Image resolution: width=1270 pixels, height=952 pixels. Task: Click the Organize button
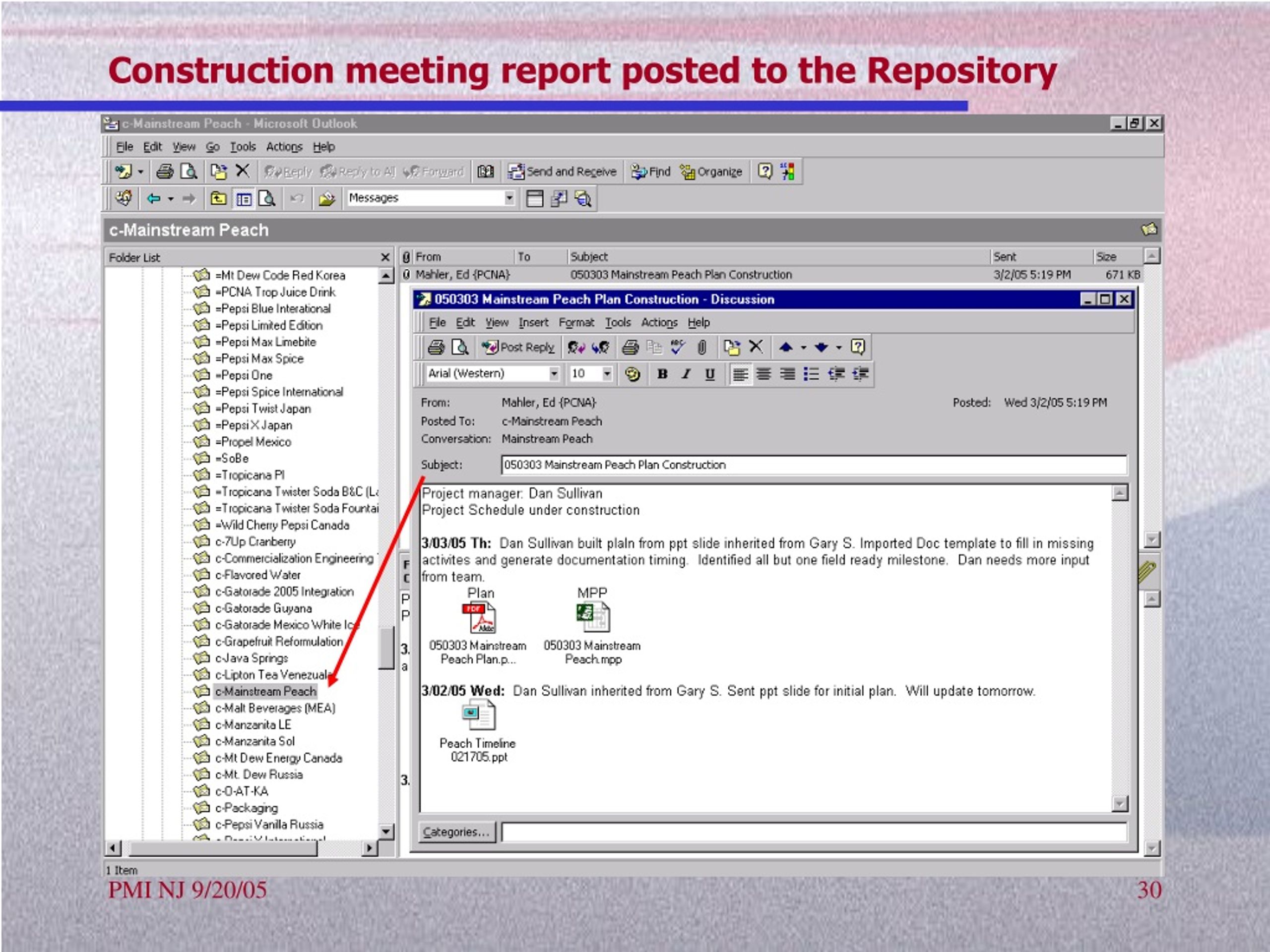click(711, 171)
